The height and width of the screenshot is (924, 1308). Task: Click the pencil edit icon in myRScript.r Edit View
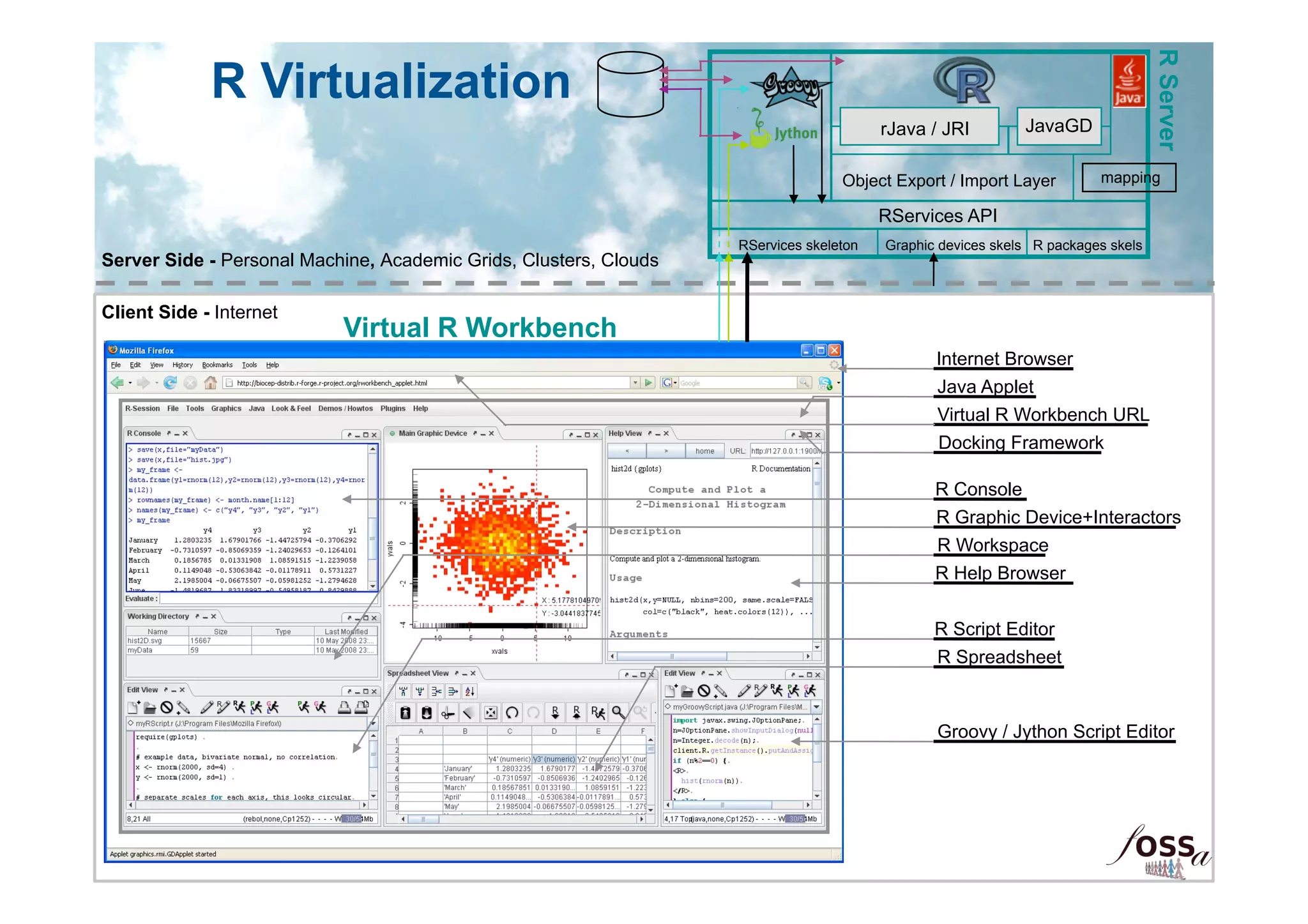tap(207, 708)
